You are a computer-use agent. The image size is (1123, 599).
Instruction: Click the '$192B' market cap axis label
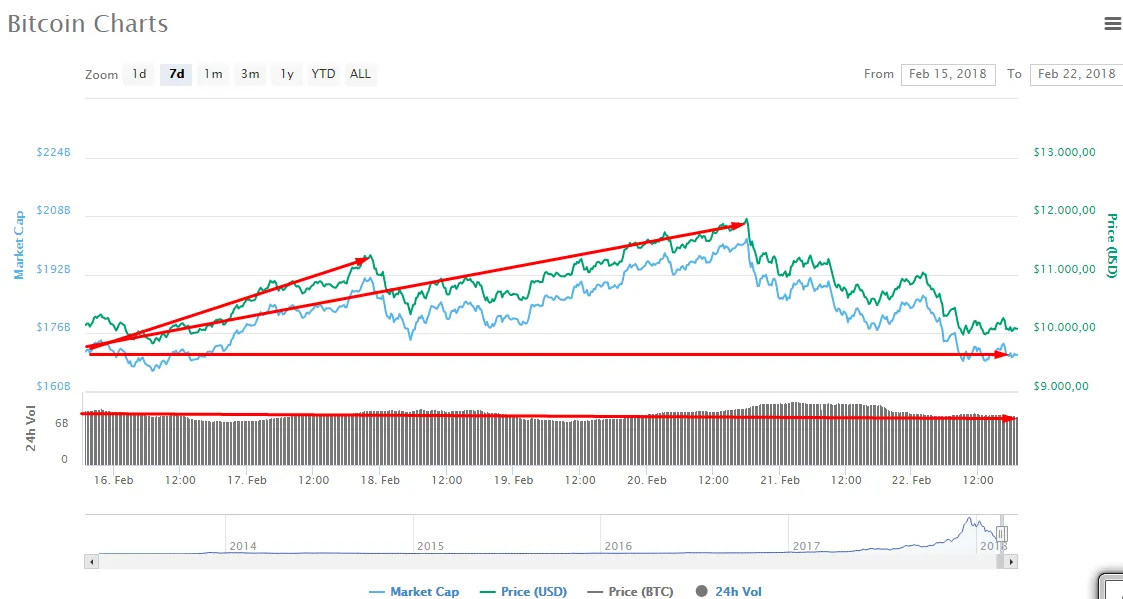[53, 269]
